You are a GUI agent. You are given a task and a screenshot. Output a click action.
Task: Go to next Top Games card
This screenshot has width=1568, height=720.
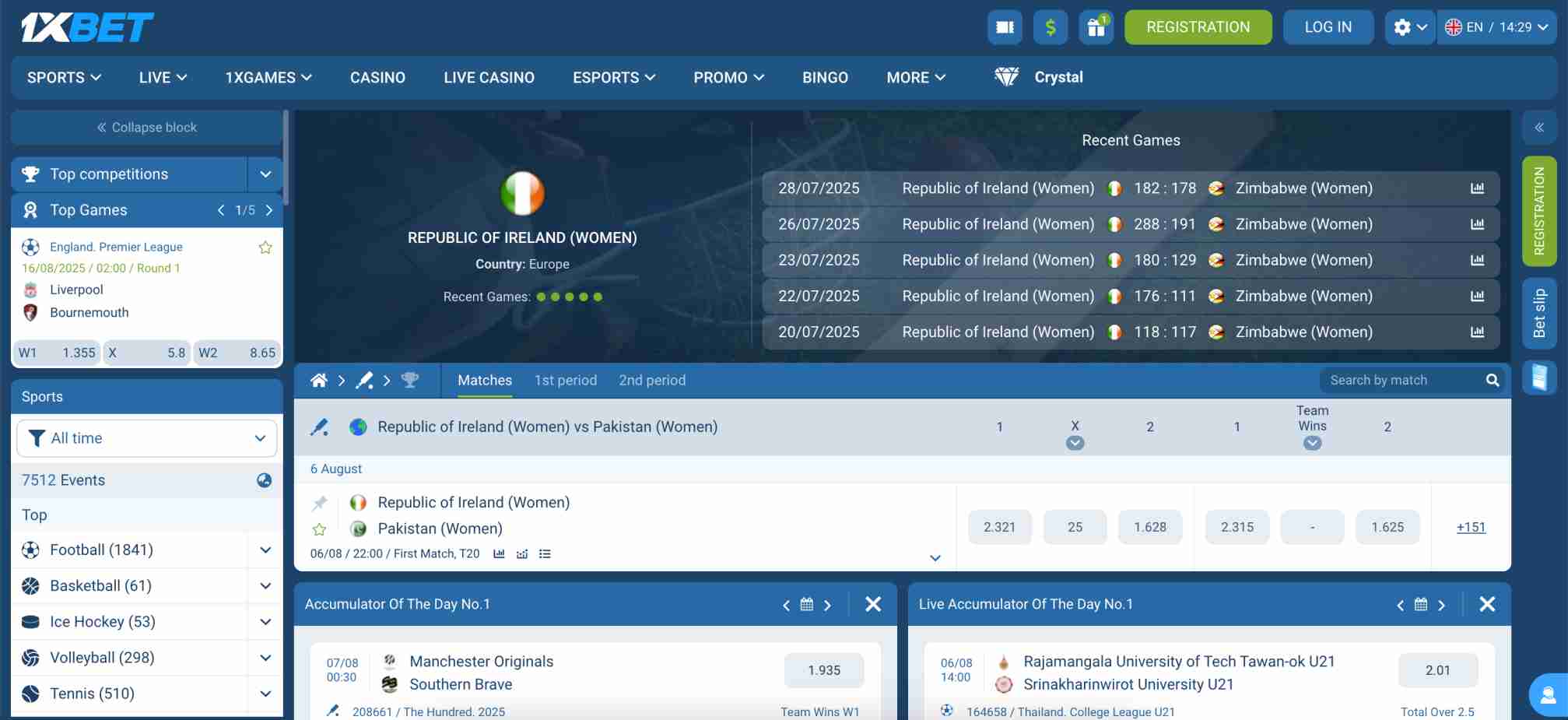(269, 210)
